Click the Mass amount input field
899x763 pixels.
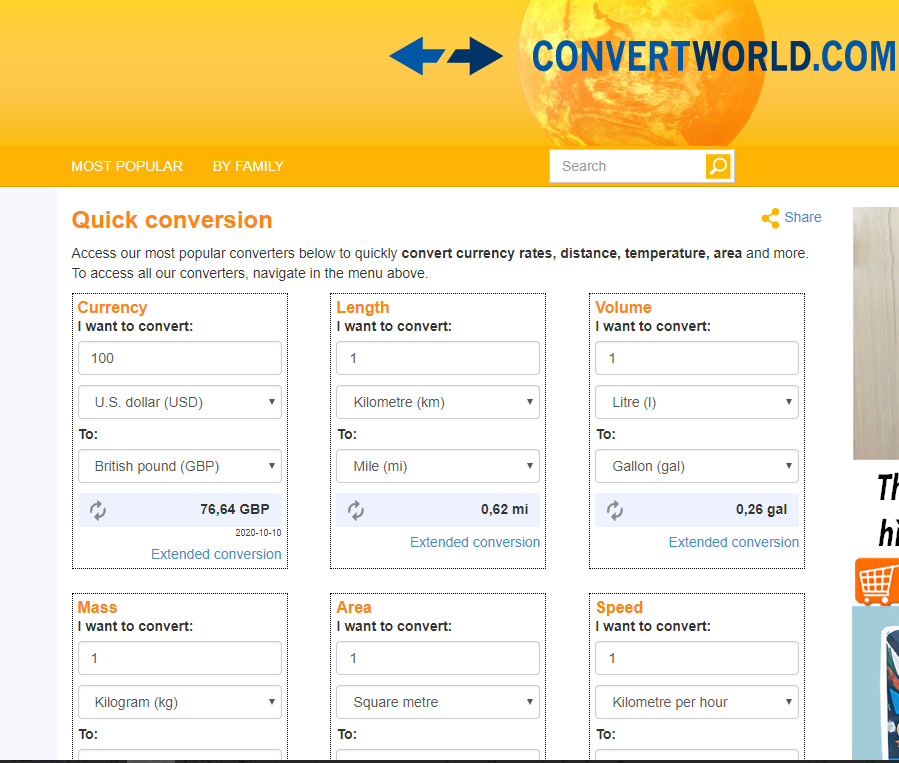180,658
